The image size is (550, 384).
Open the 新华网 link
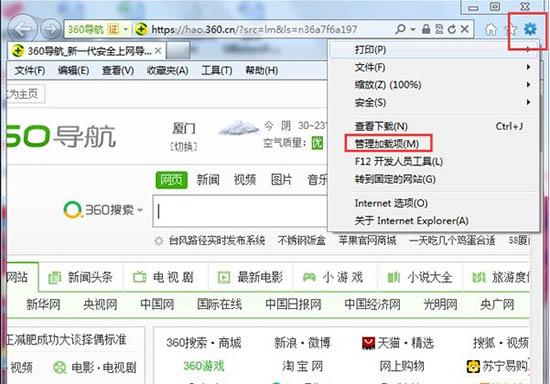[x=43, y=304]
